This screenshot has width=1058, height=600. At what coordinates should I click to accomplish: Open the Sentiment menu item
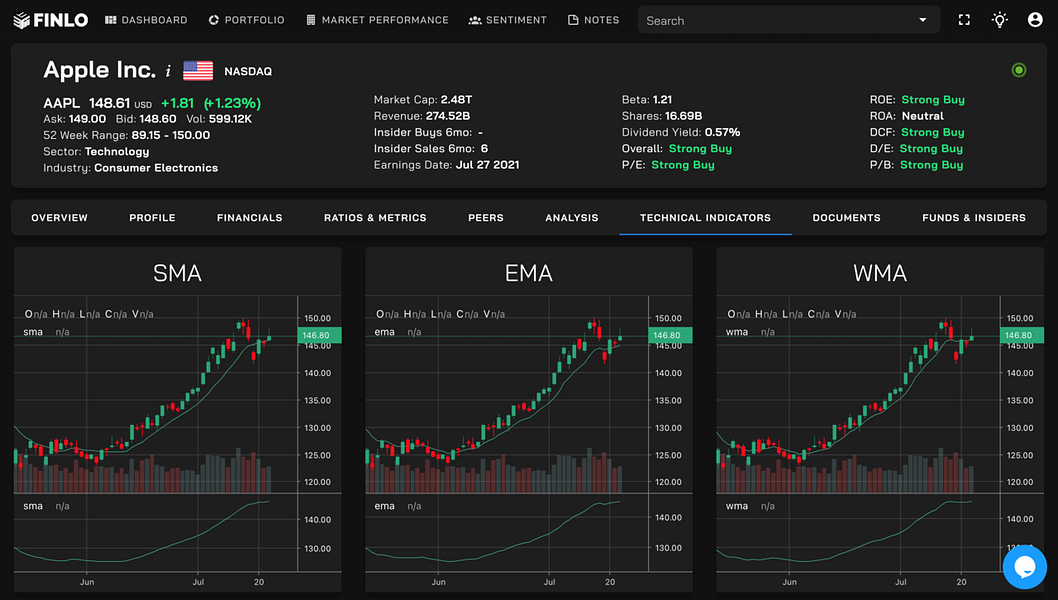click(x=507, y=20)
